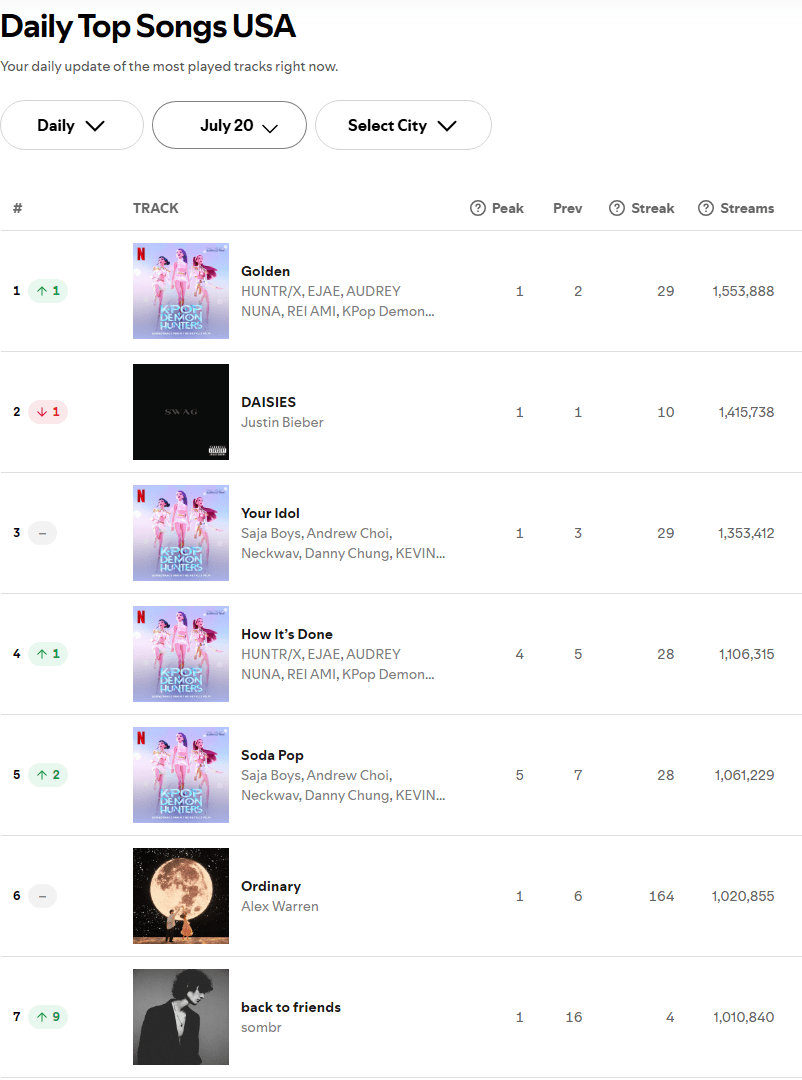Click the Ordinary moon album artwork
The width and height of the screenshot is (802, 1080).
[181, 896]
